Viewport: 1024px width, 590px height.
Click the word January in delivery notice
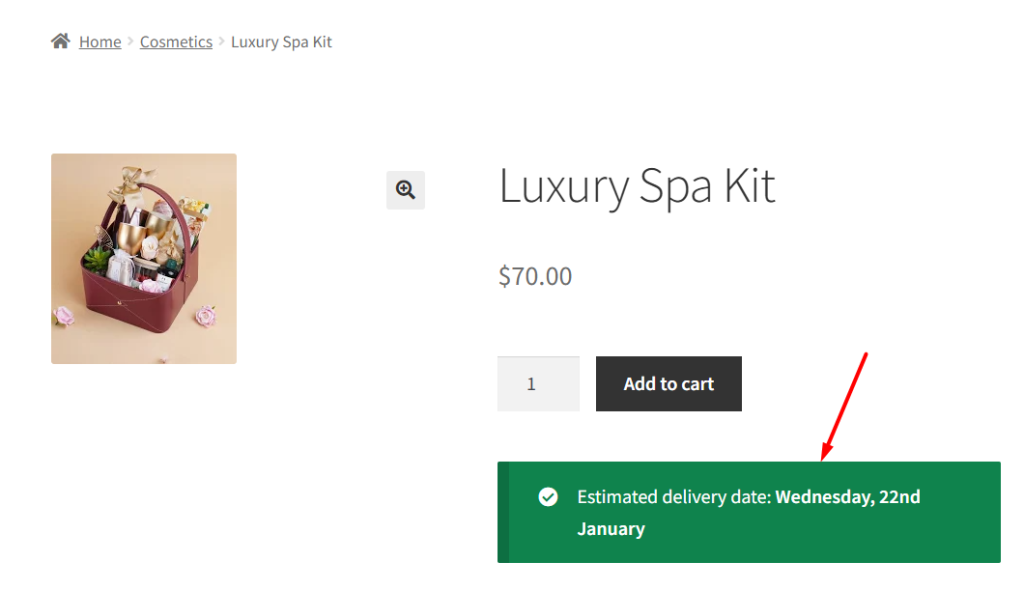(611, 529)
